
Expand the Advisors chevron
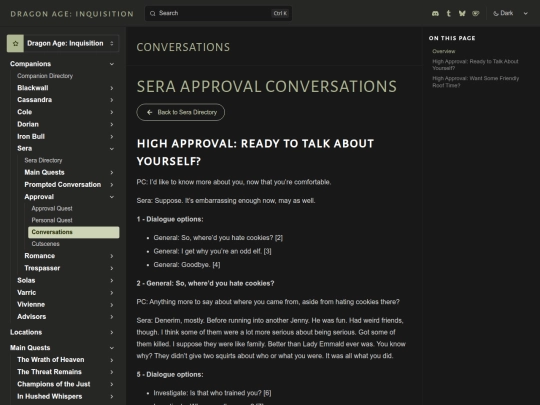pos(112,317)
